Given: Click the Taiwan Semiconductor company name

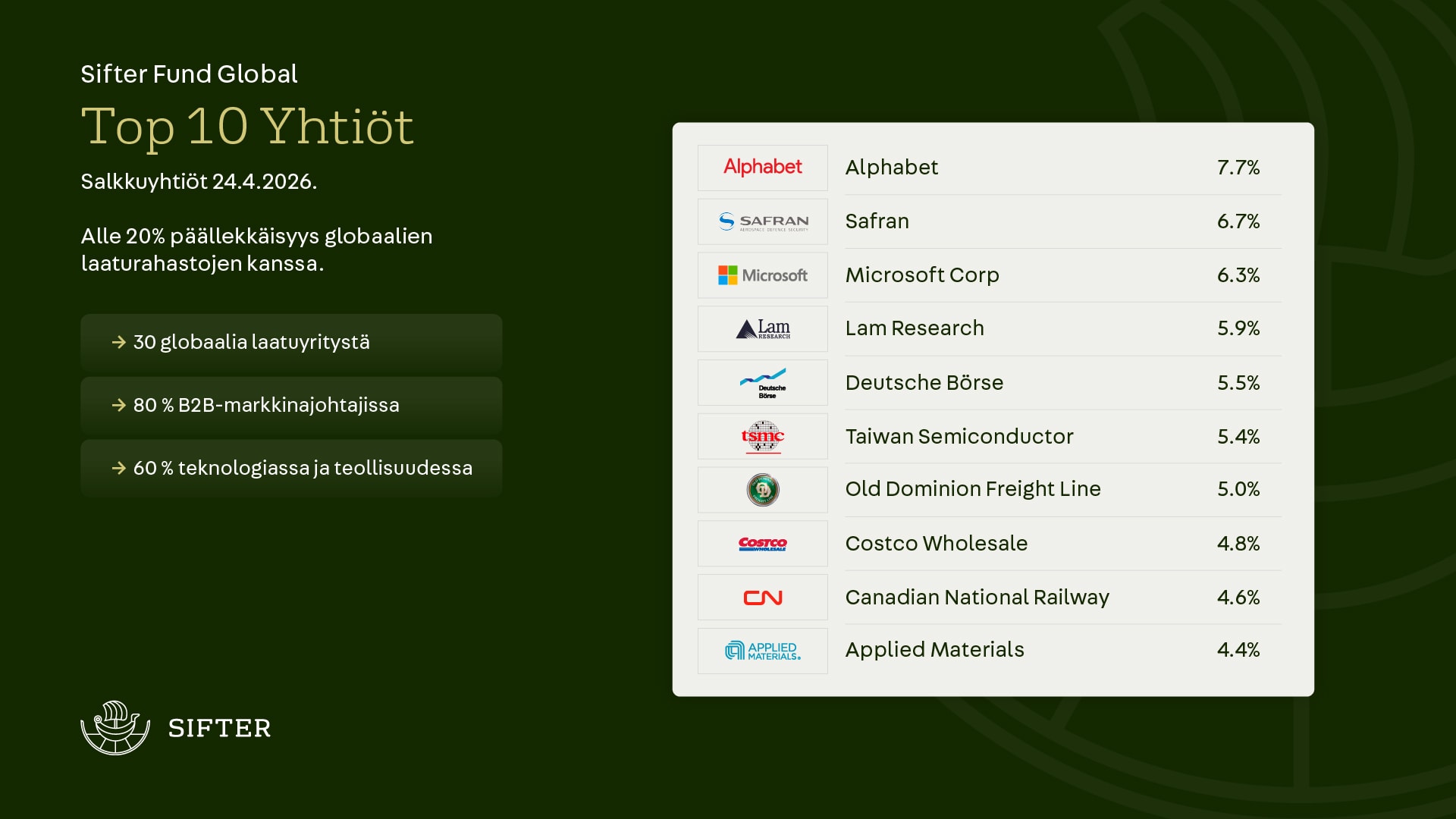Looking at the screenshot, I should point(959,437).
